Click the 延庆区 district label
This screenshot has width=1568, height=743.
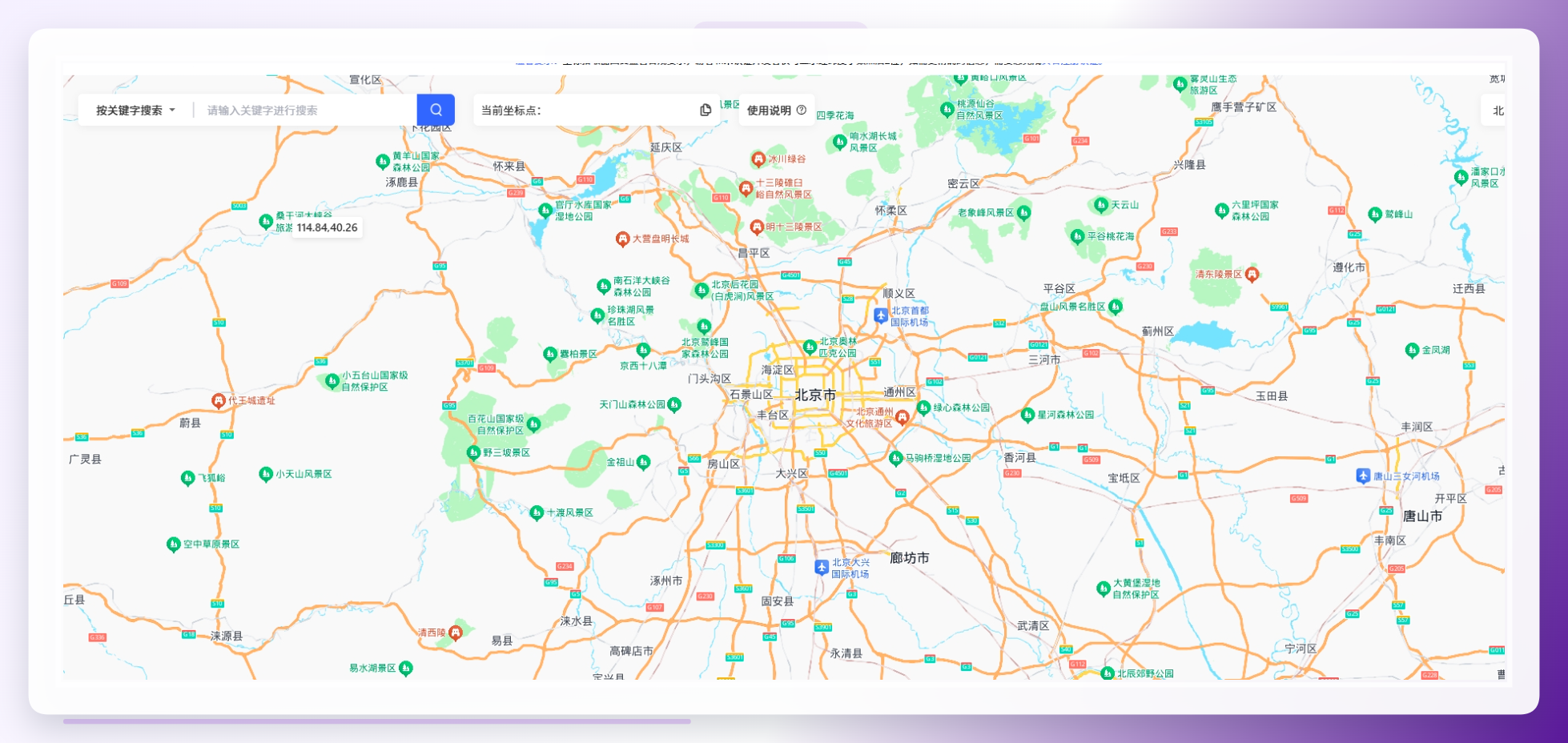(x=666, y=147)
